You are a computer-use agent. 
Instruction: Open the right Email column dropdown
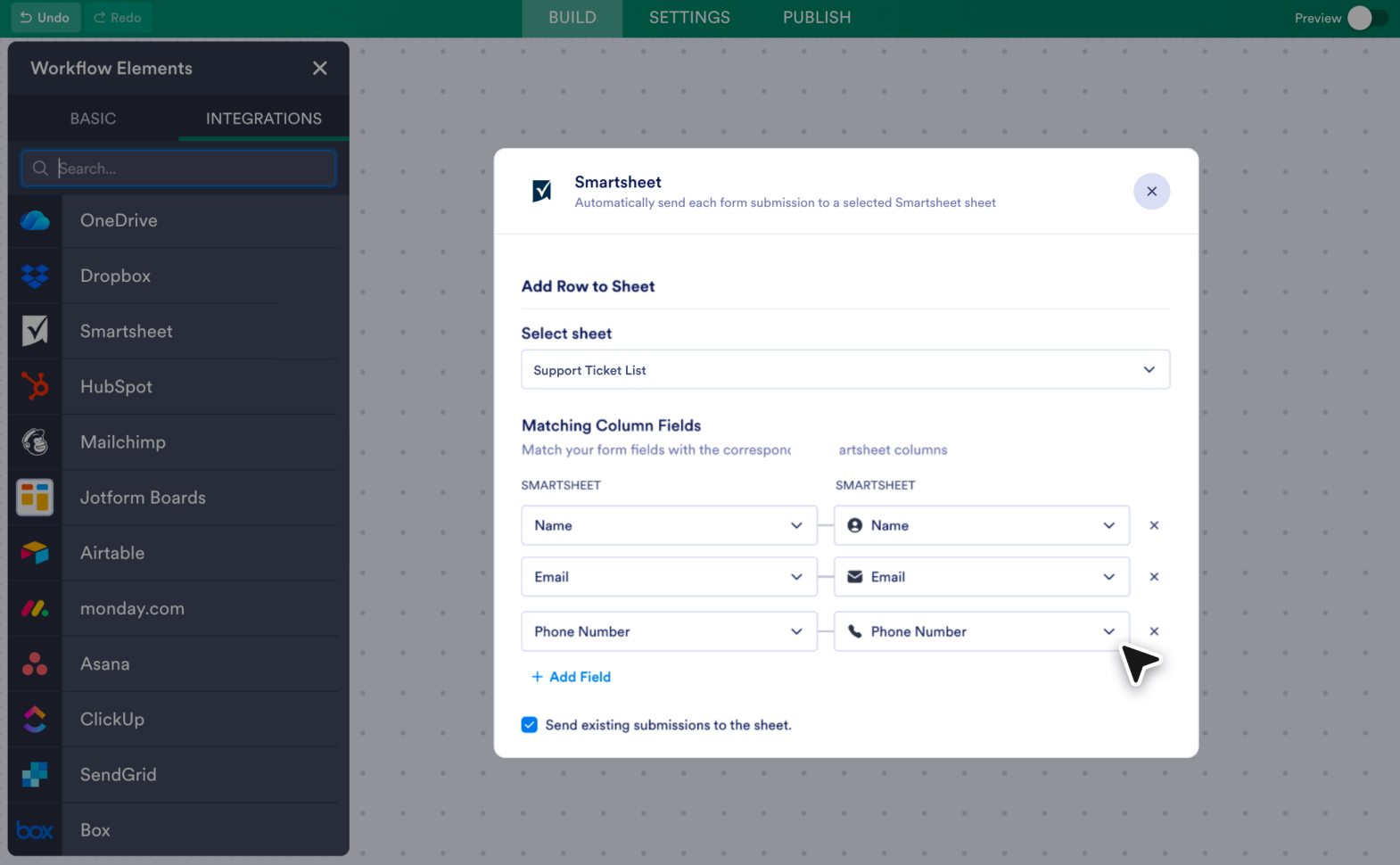982,577
